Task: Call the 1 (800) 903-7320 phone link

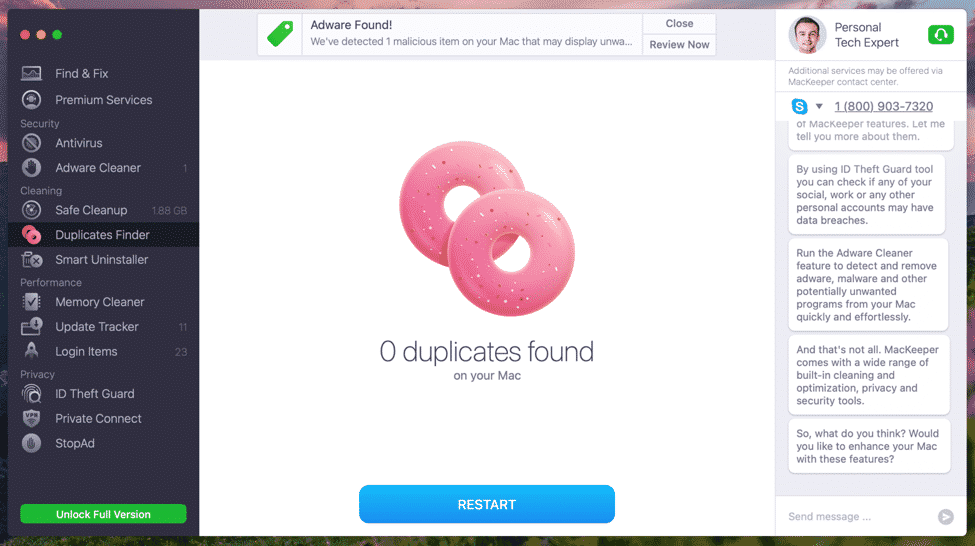Action: [x=884, y=106]
